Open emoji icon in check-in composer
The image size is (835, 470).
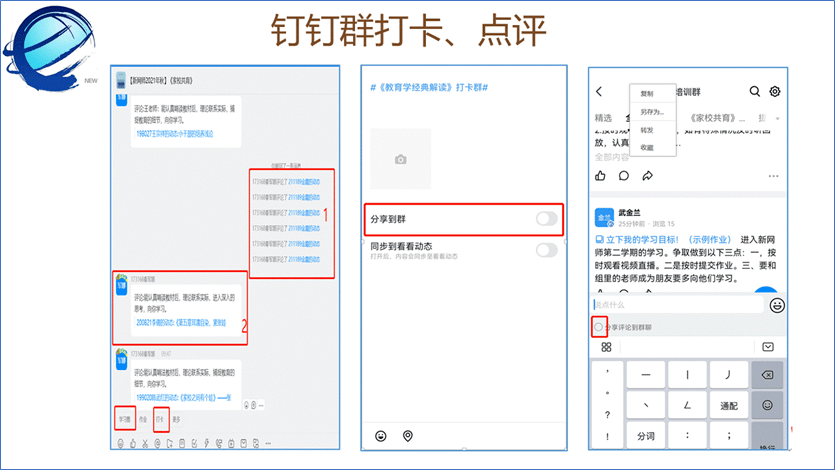381,436
